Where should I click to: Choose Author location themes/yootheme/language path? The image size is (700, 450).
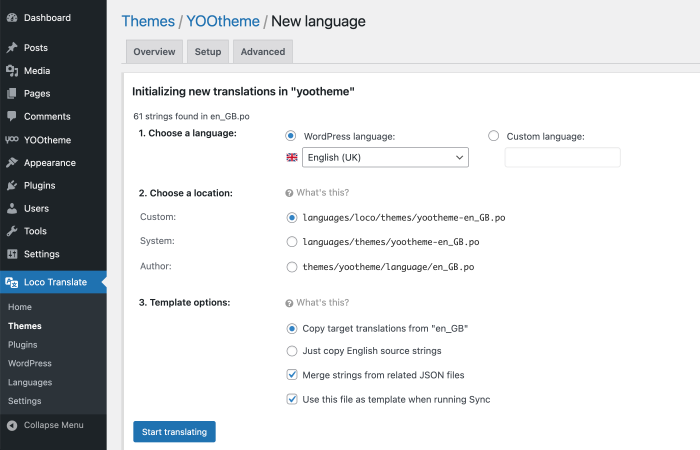click(x=292, y=267)
